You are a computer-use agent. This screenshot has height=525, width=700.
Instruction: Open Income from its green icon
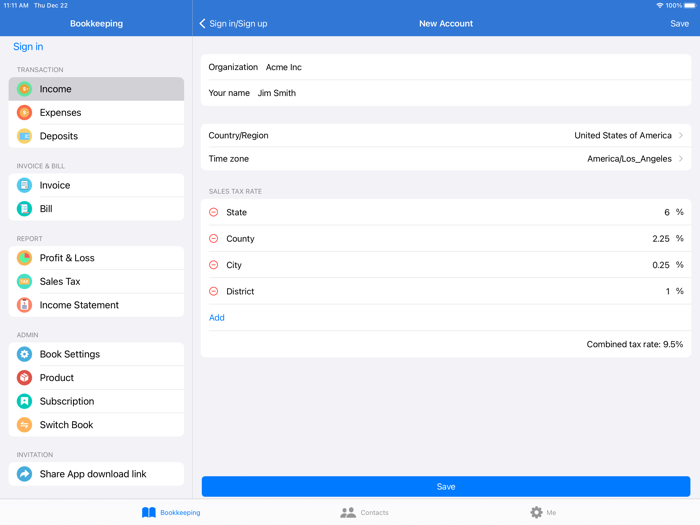[x=25, y=89]
